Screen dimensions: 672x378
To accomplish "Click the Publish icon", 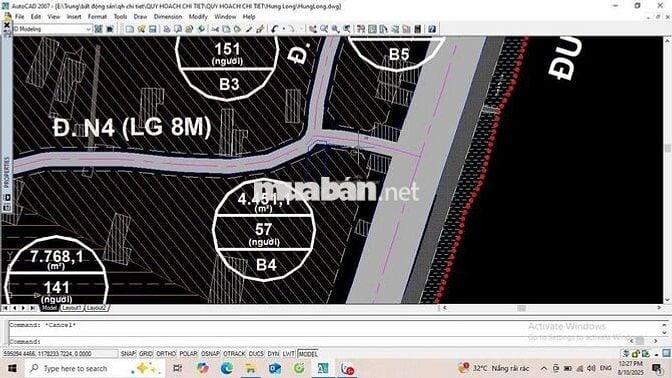I will [189, 29].
